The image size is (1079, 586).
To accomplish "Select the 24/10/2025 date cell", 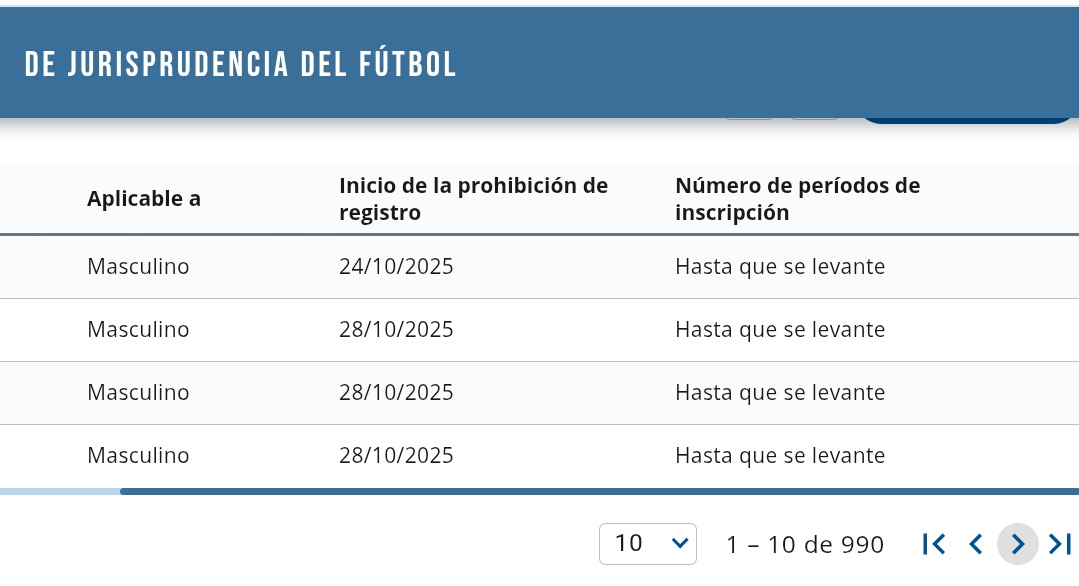I will (x=396, y=267).
